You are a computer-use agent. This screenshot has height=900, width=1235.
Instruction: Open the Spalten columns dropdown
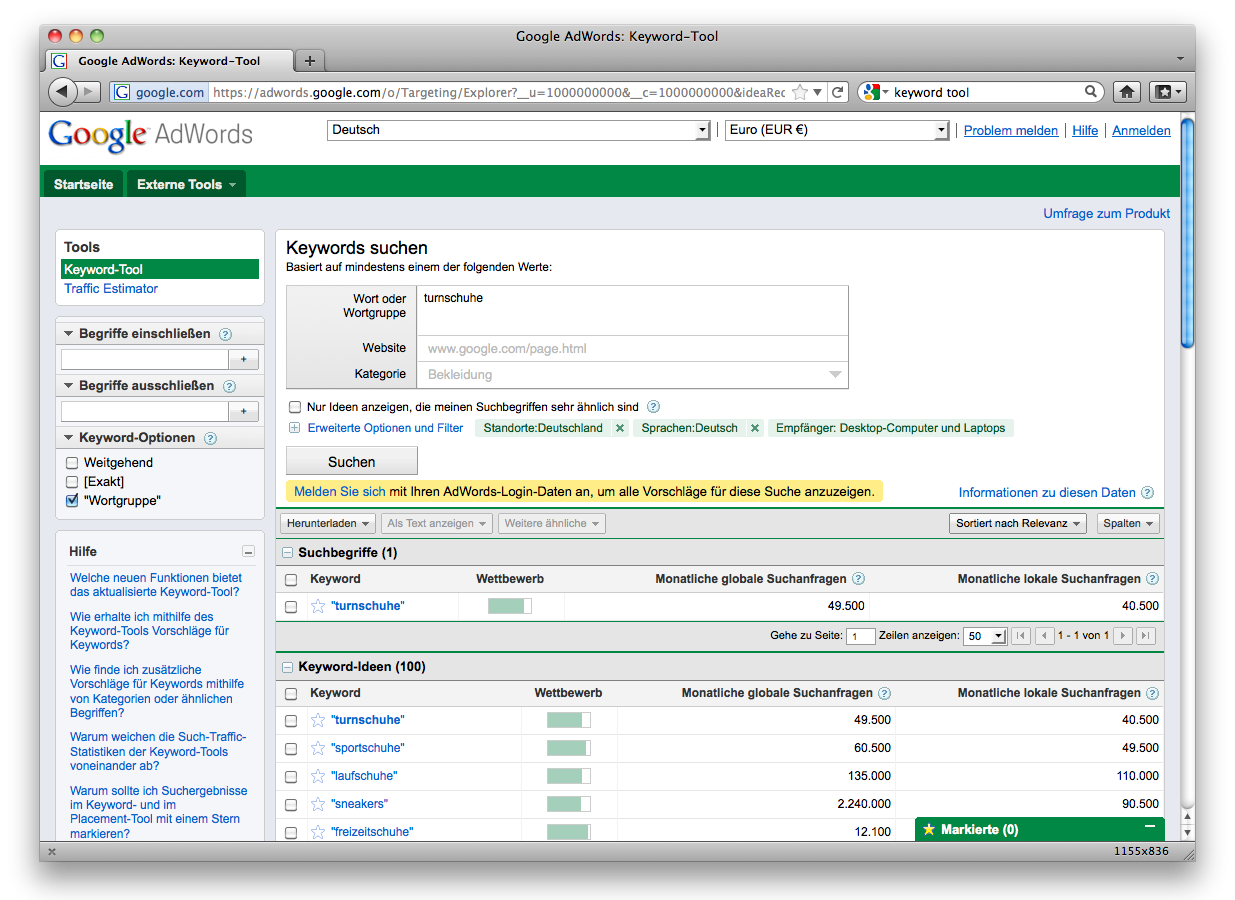[x=1128, y=523]
